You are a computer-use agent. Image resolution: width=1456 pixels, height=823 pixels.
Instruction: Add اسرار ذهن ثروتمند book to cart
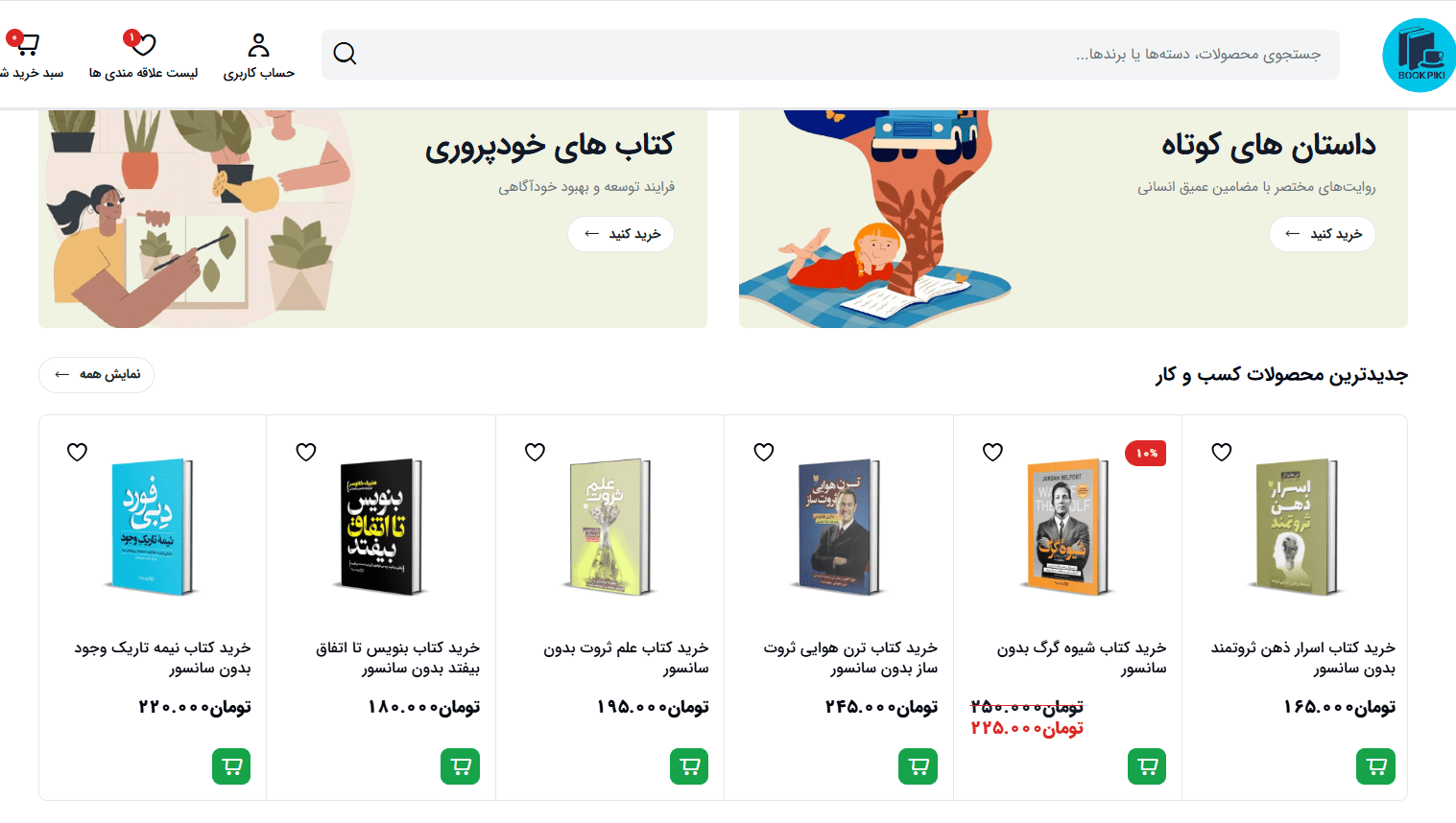[1375, 766]
